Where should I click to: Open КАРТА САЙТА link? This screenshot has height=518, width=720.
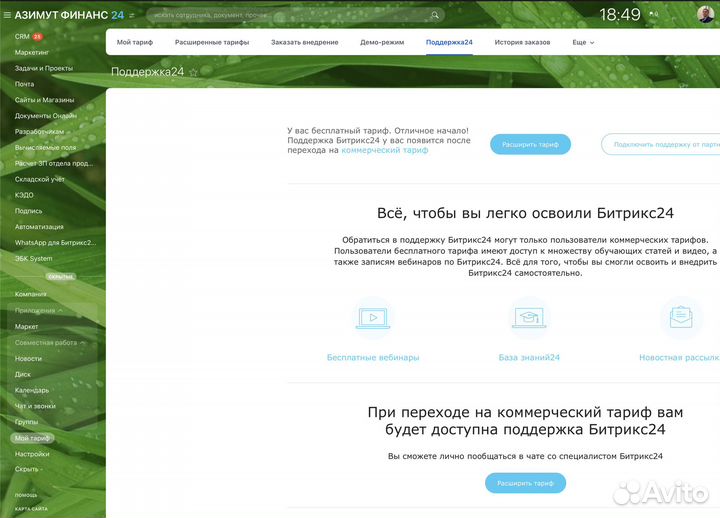pos(31,509)
